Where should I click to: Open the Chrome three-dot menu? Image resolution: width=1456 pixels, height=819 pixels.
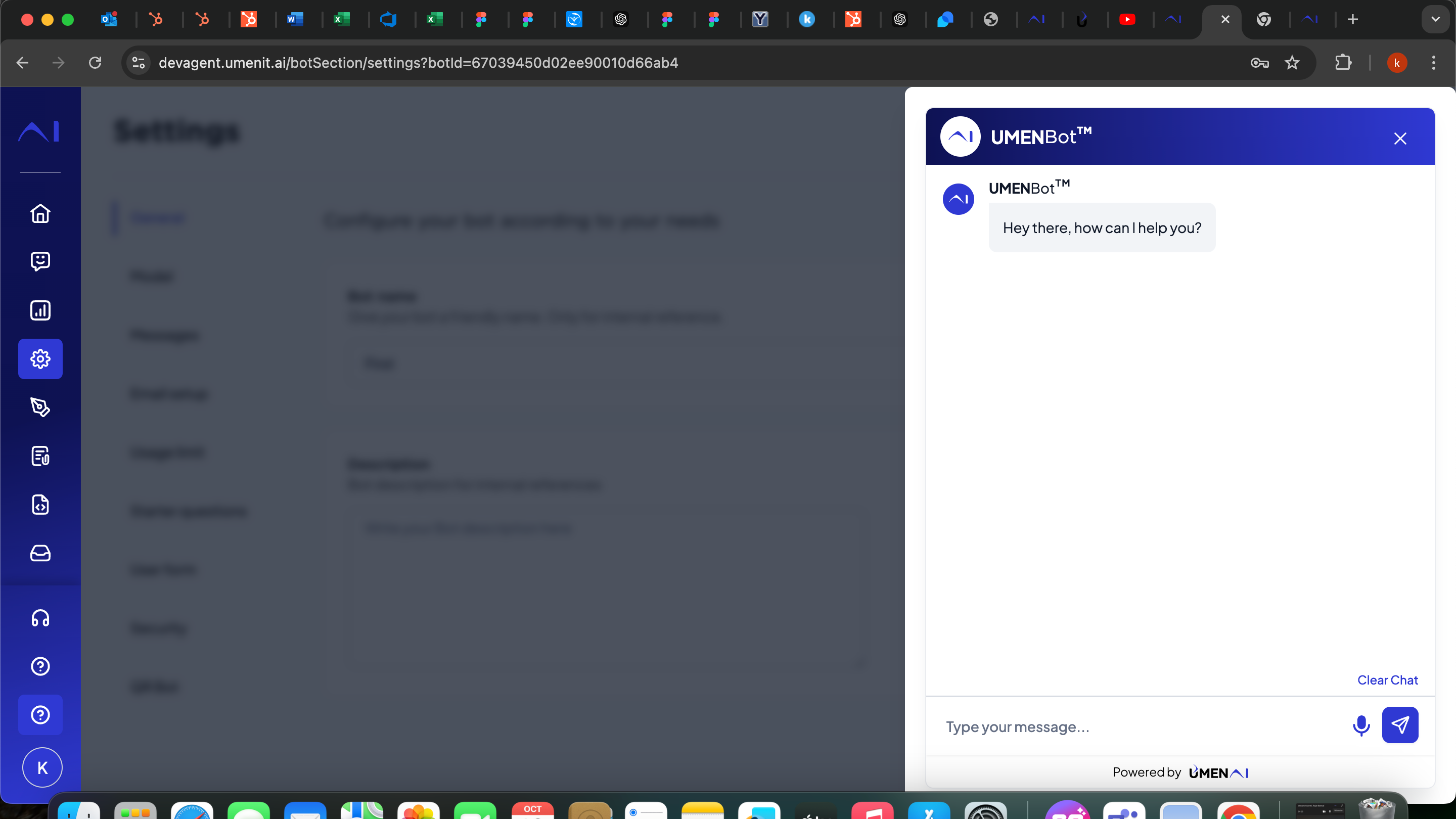point(1433,63)
